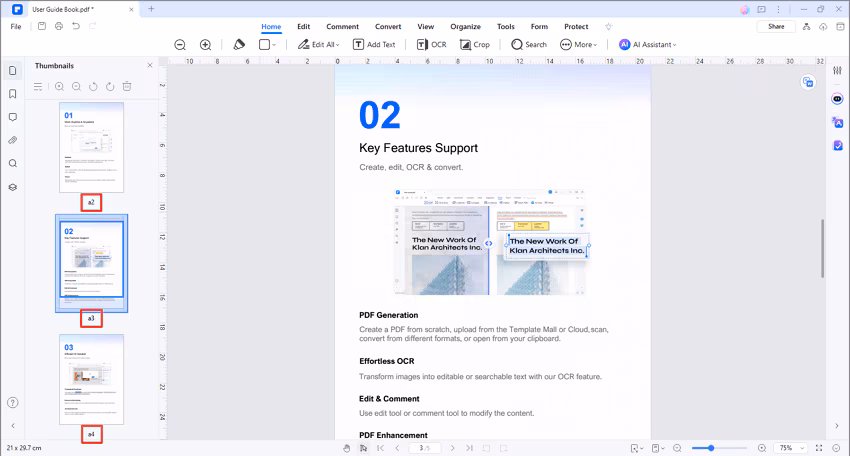850x456 pixels.
Task: Click the Add Text tool
Action: coord(374,44)
